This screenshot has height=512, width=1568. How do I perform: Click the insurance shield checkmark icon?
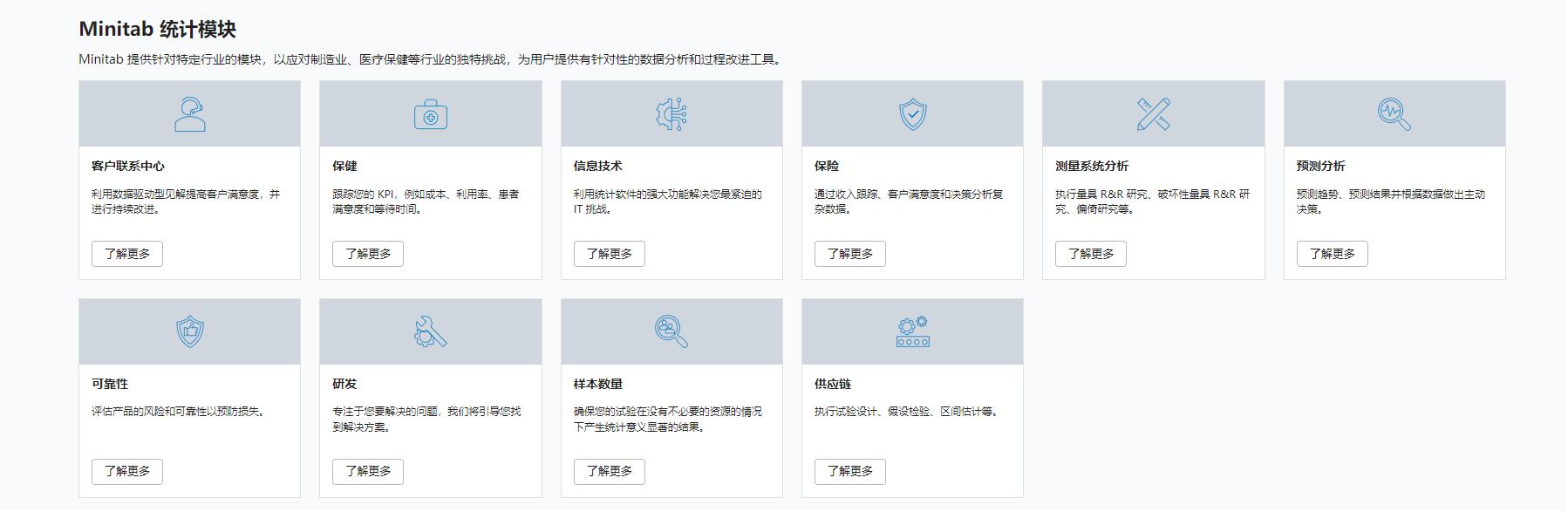point(913,114)
